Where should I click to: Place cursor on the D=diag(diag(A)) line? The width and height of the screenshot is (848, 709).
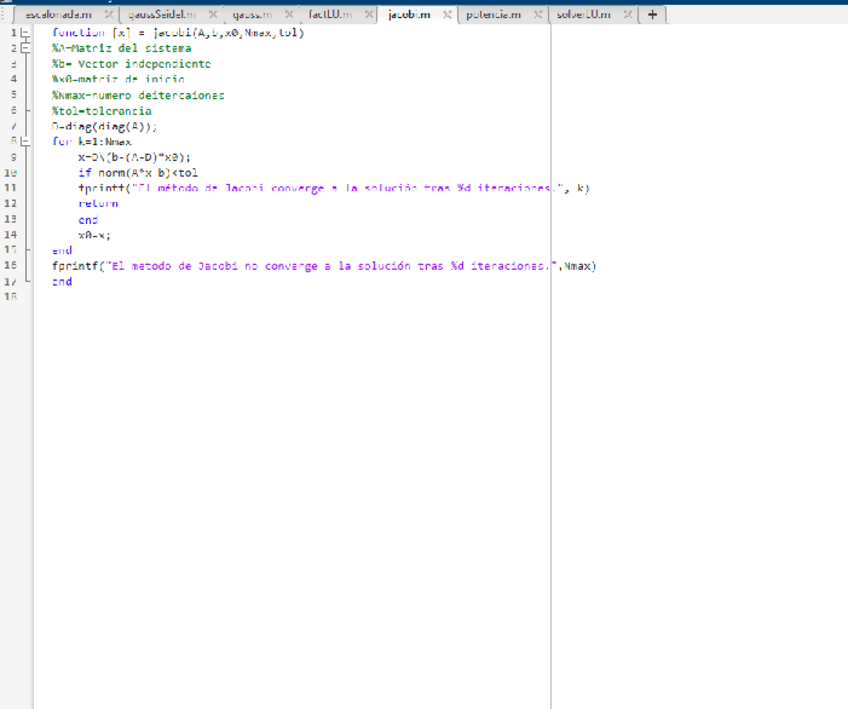pos(105,127)
